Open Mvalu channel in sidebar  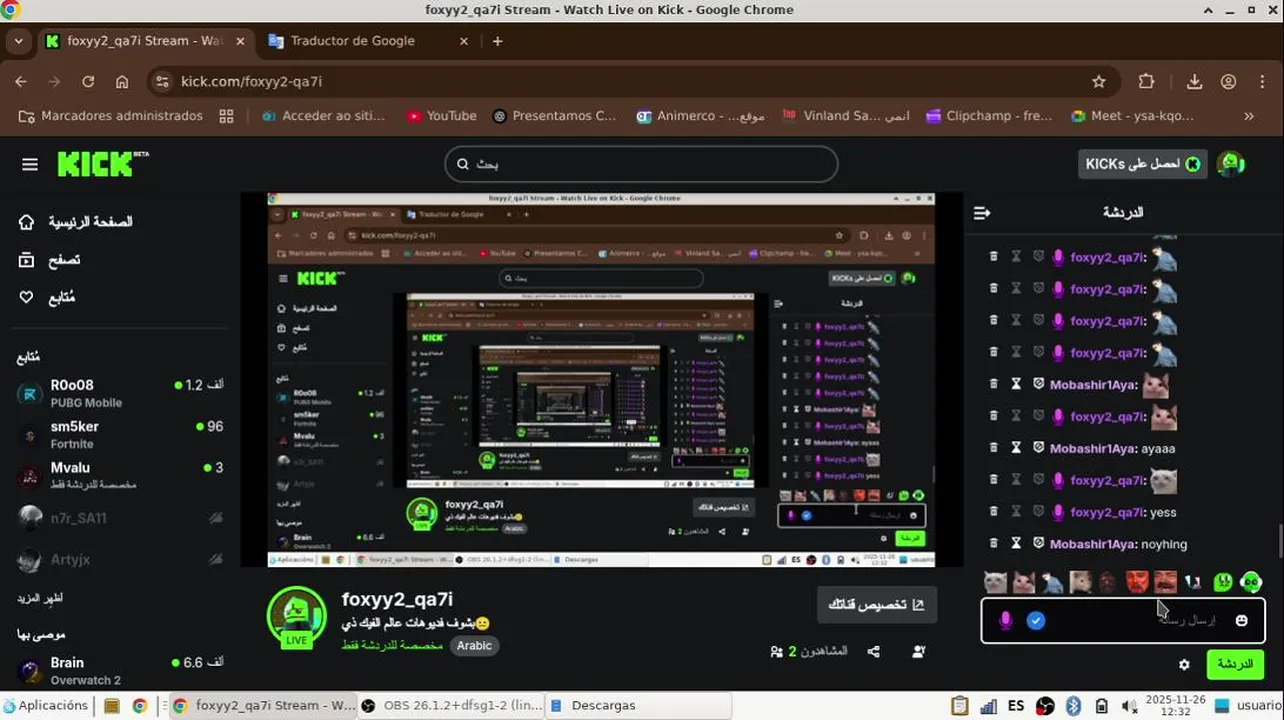point(121,475)
